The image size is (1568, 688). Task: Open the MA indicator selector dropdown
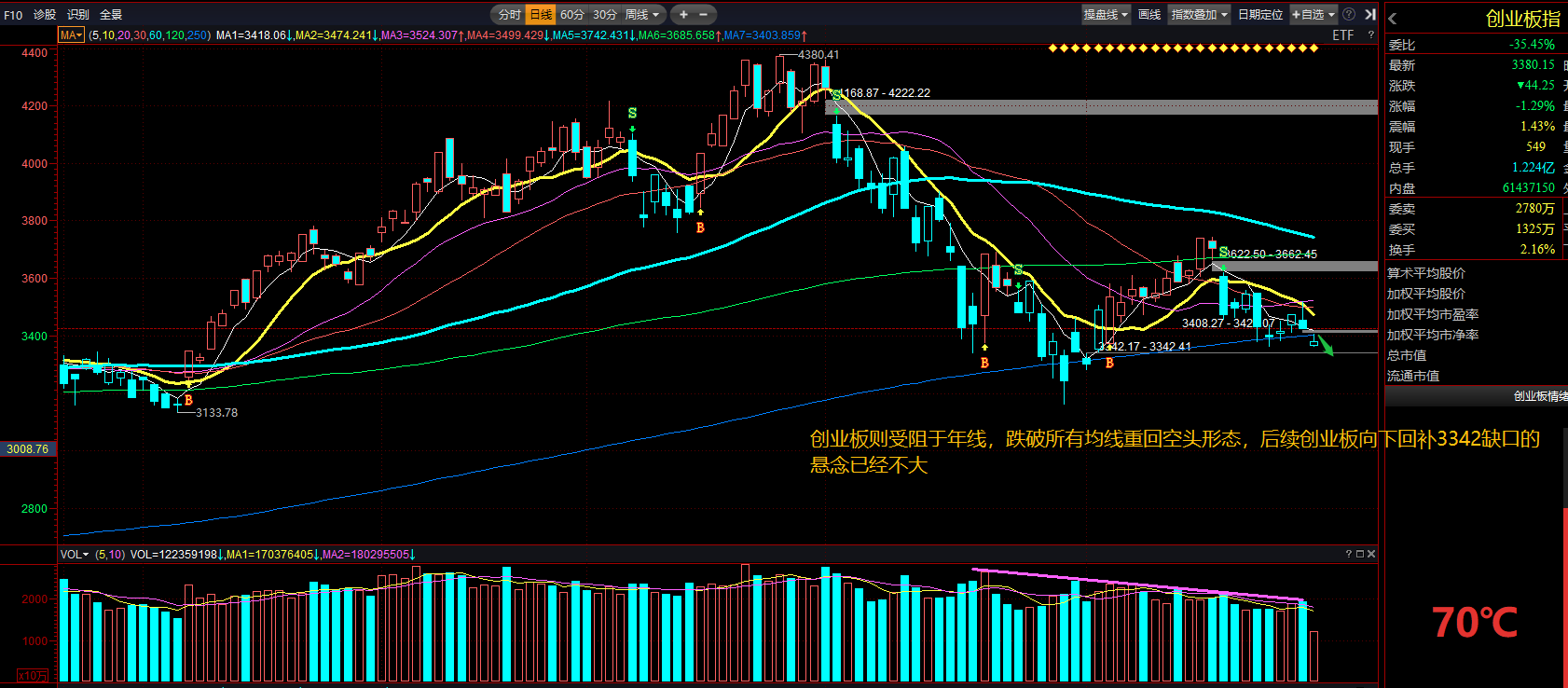click(x=72, y=35)
